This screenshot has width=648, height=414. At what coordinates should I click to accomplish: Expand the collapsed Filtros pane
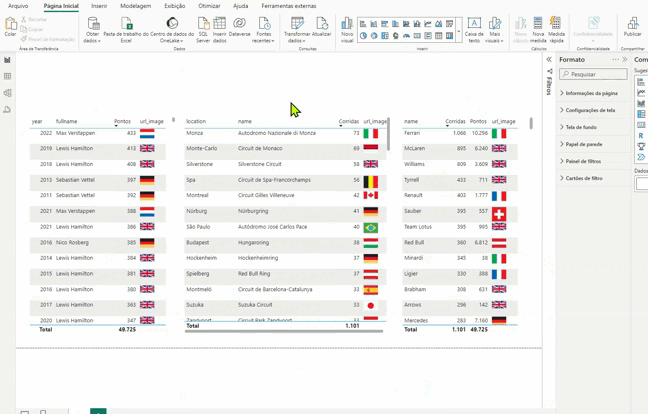549,60
